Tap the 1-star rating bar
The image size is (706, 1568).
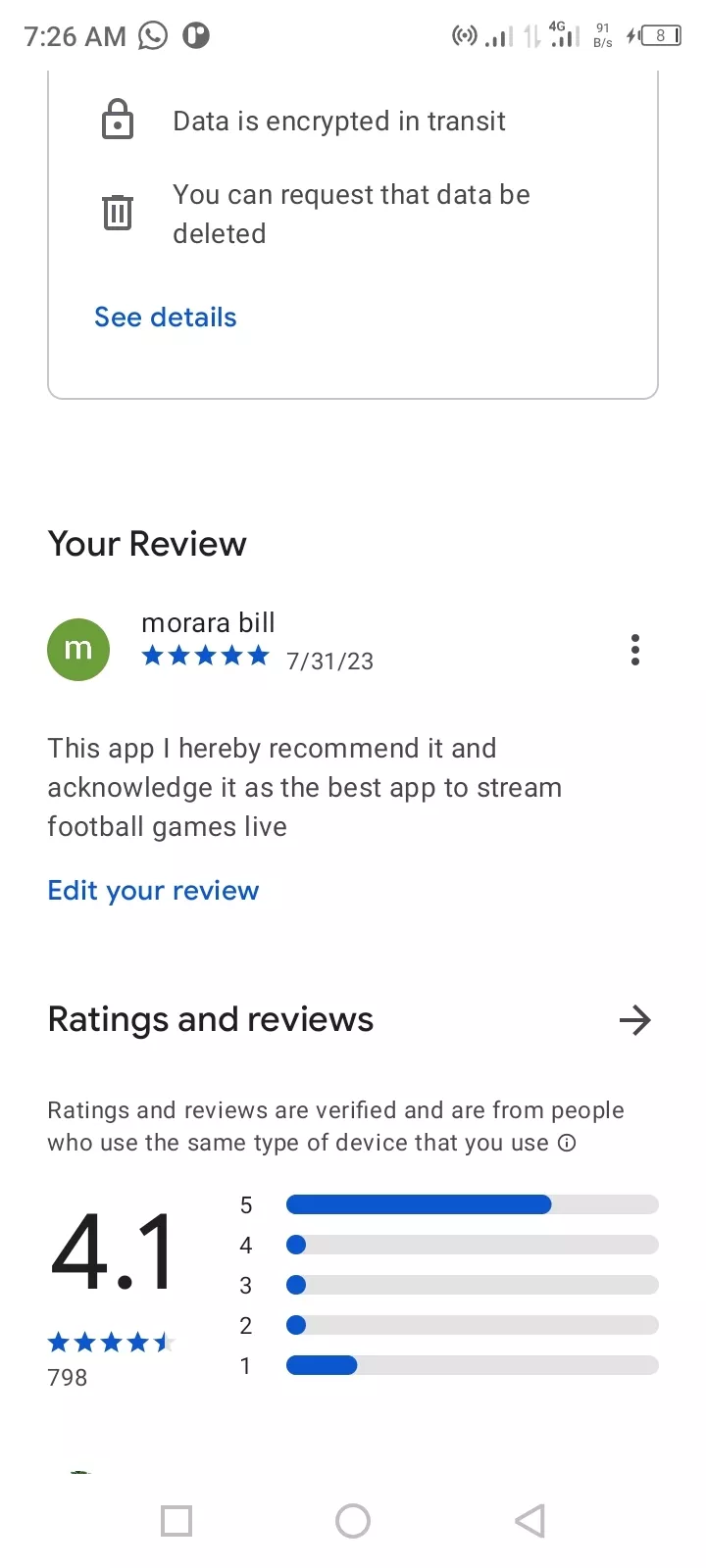472,1365
